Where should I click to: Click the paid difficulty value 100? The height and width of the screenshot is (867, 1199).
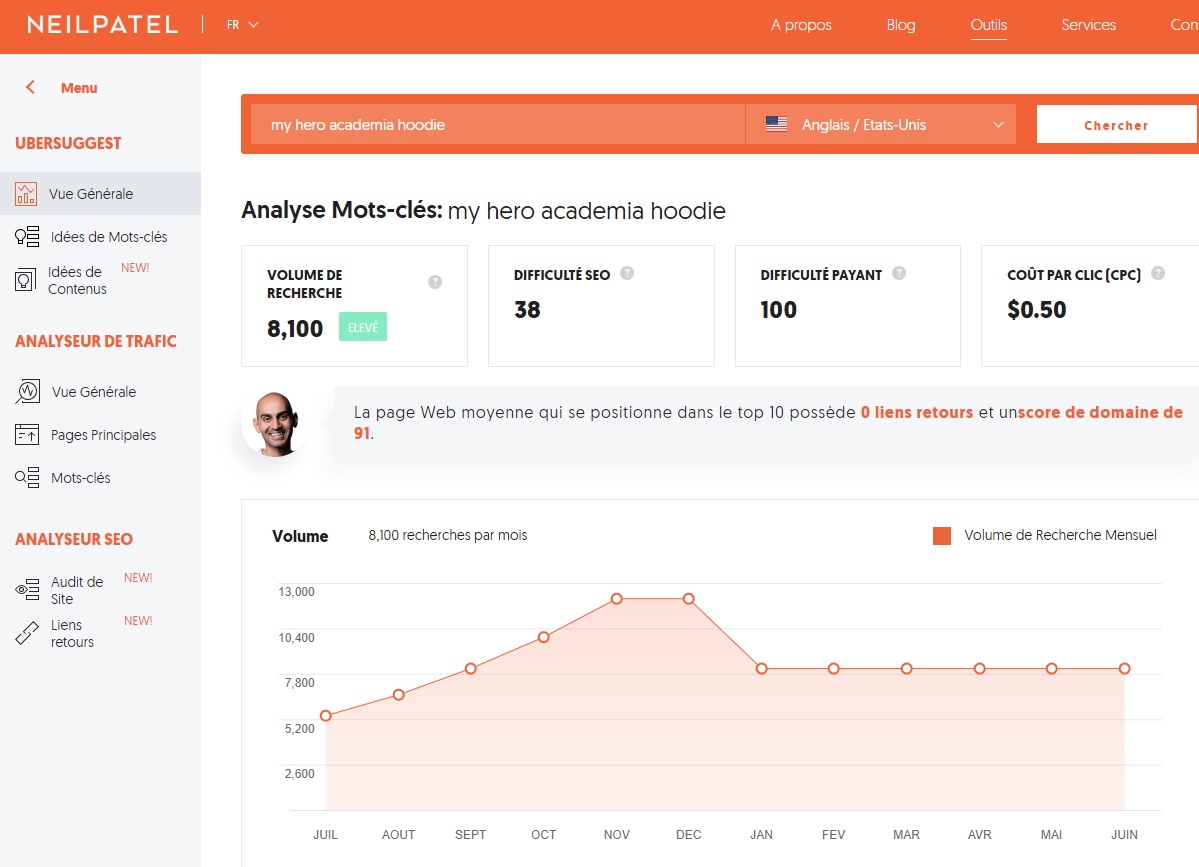pos(778,310)
